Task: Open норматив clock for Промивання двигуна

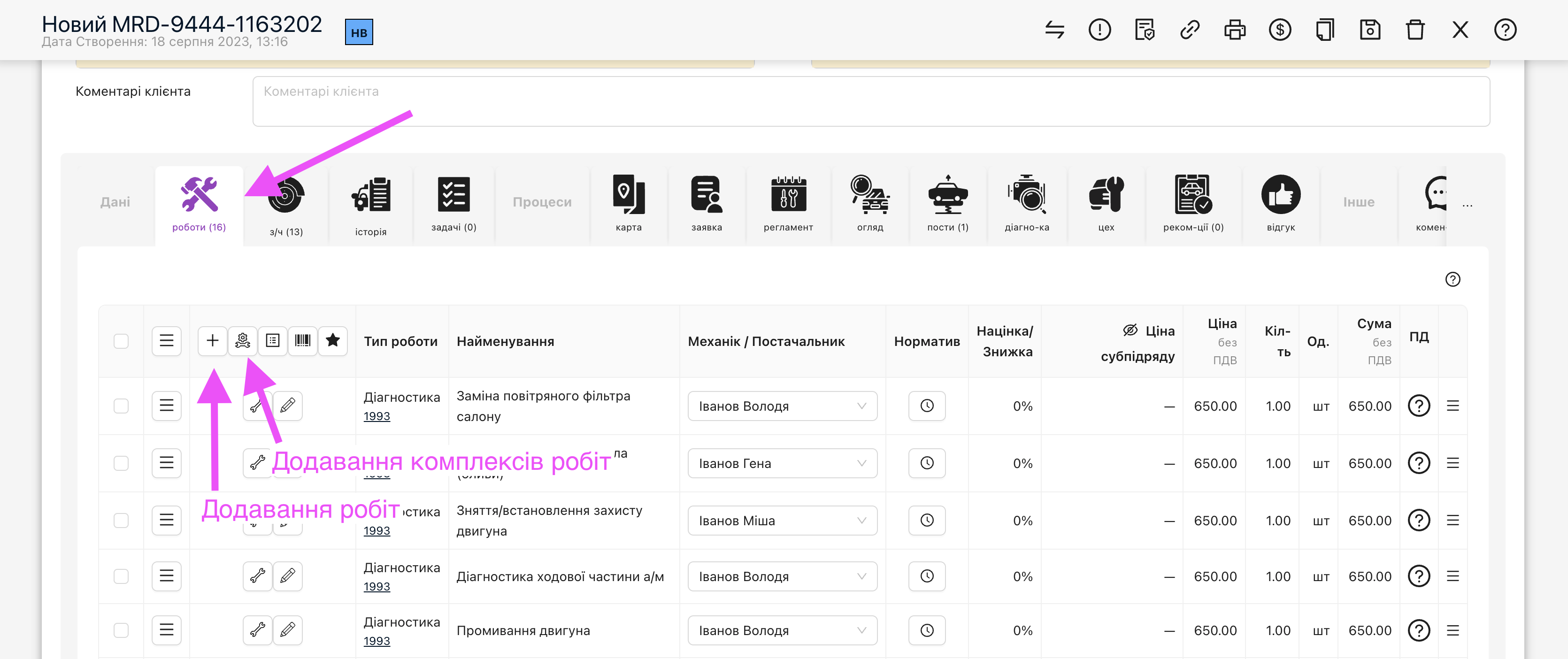Action: click(926, 630)
